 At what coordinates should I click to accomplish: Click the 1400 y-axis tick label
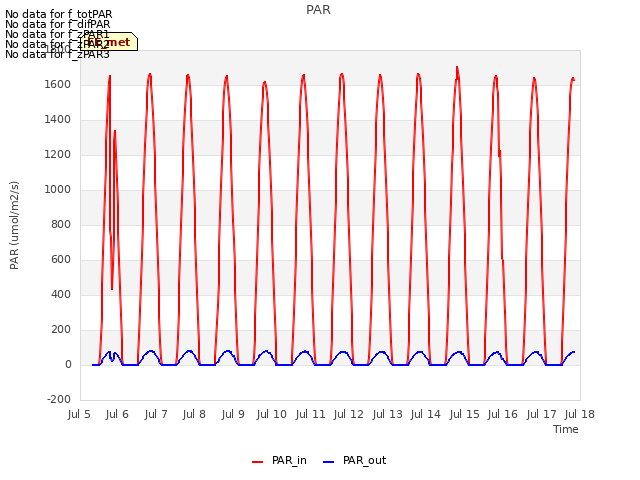[x=58, y=120]
